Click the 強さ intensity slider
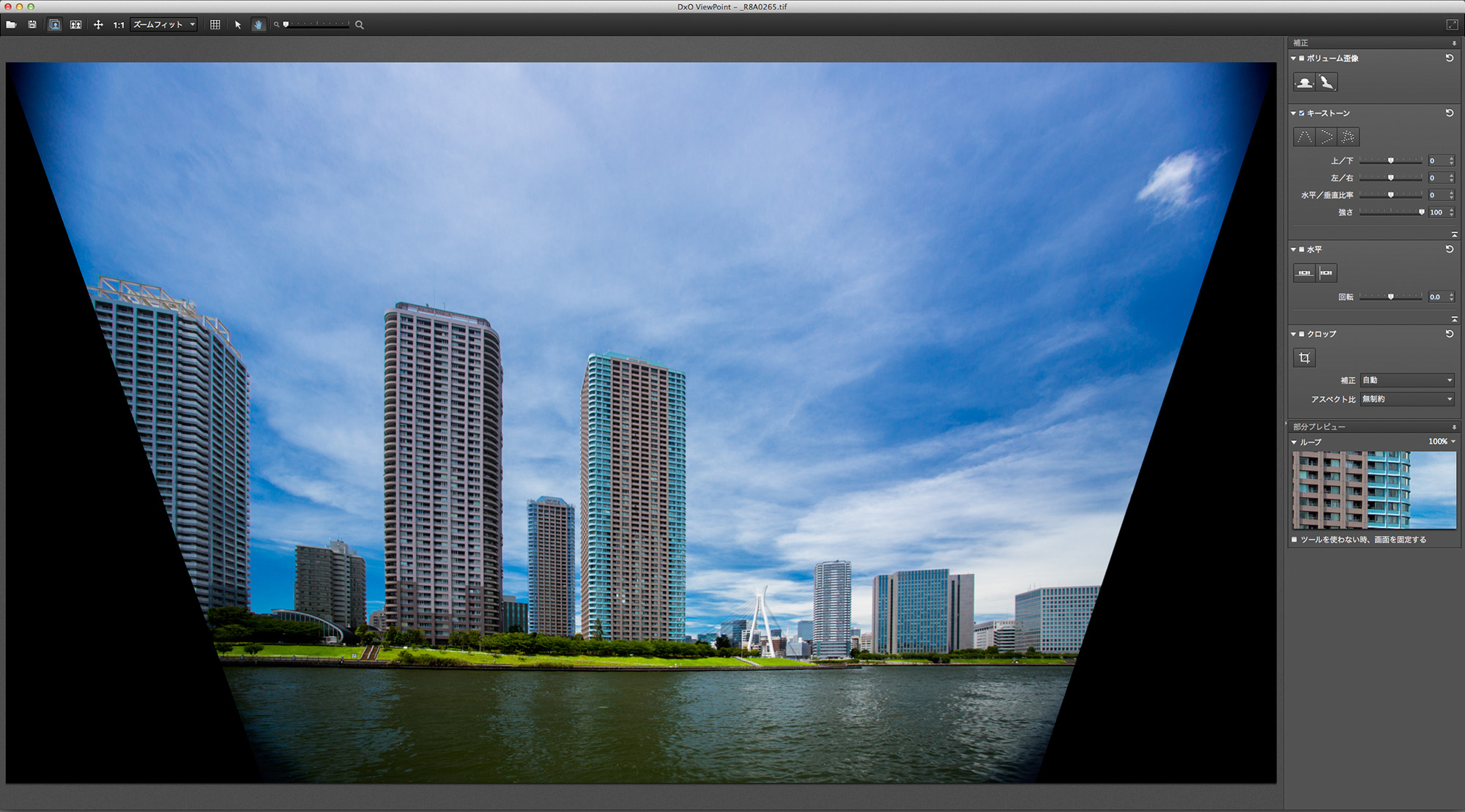The image size is (1465, 812). [x=1391, y=212]
